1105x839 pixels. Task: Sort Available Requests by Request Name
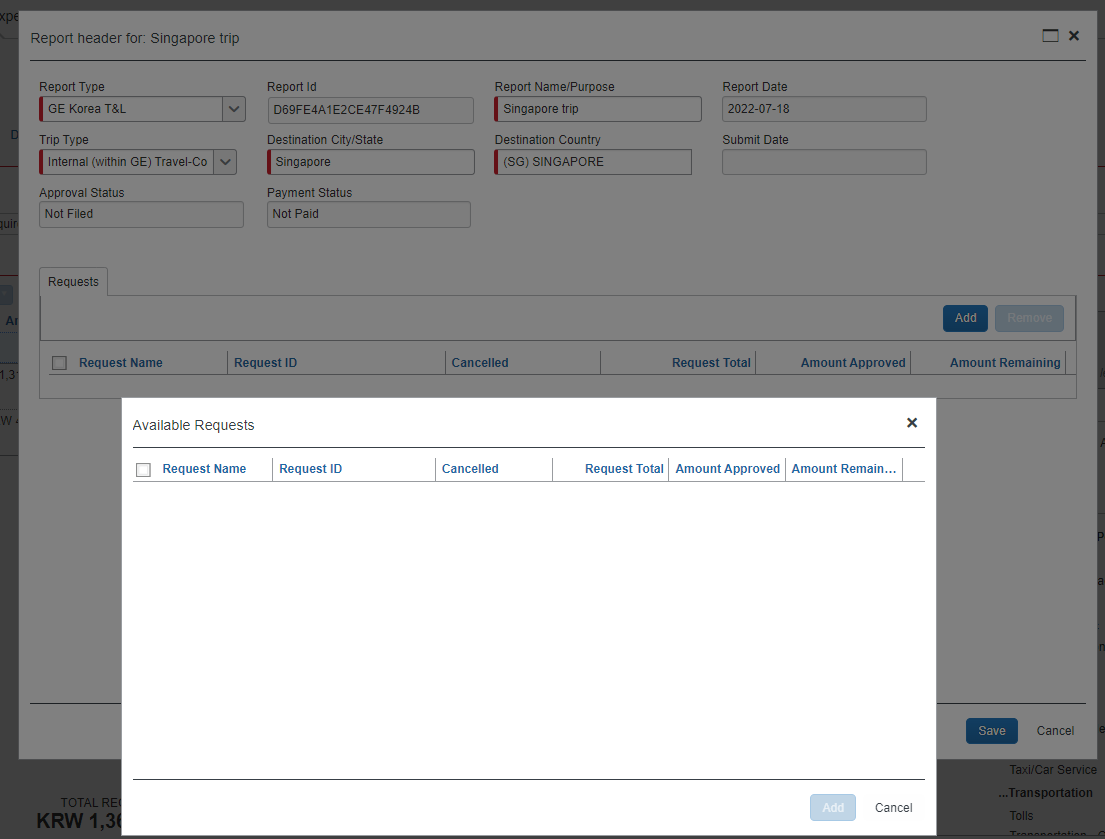pos(204,469)
